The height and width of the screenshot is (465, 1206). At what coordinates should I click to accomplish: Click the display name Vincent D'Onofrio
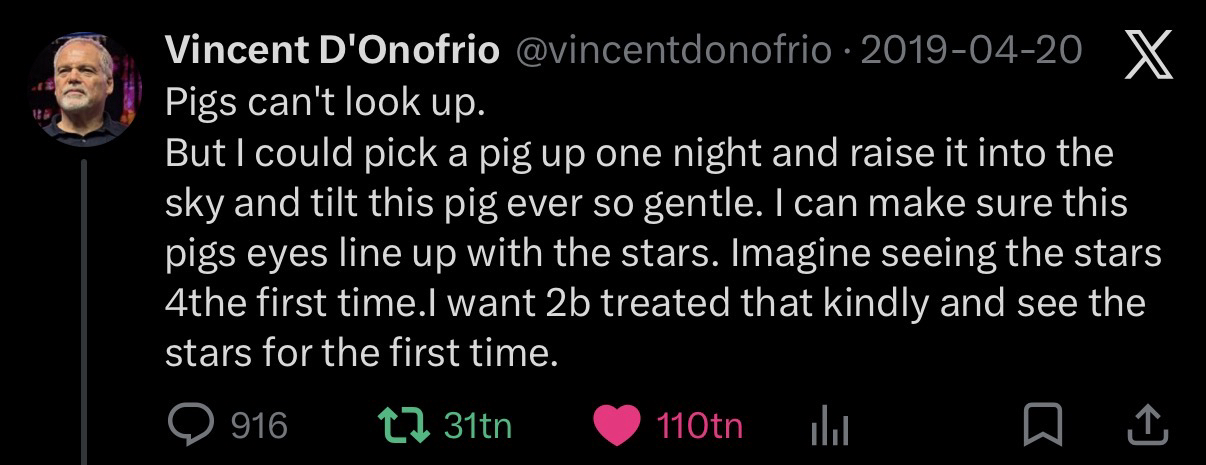click(332, 50)
